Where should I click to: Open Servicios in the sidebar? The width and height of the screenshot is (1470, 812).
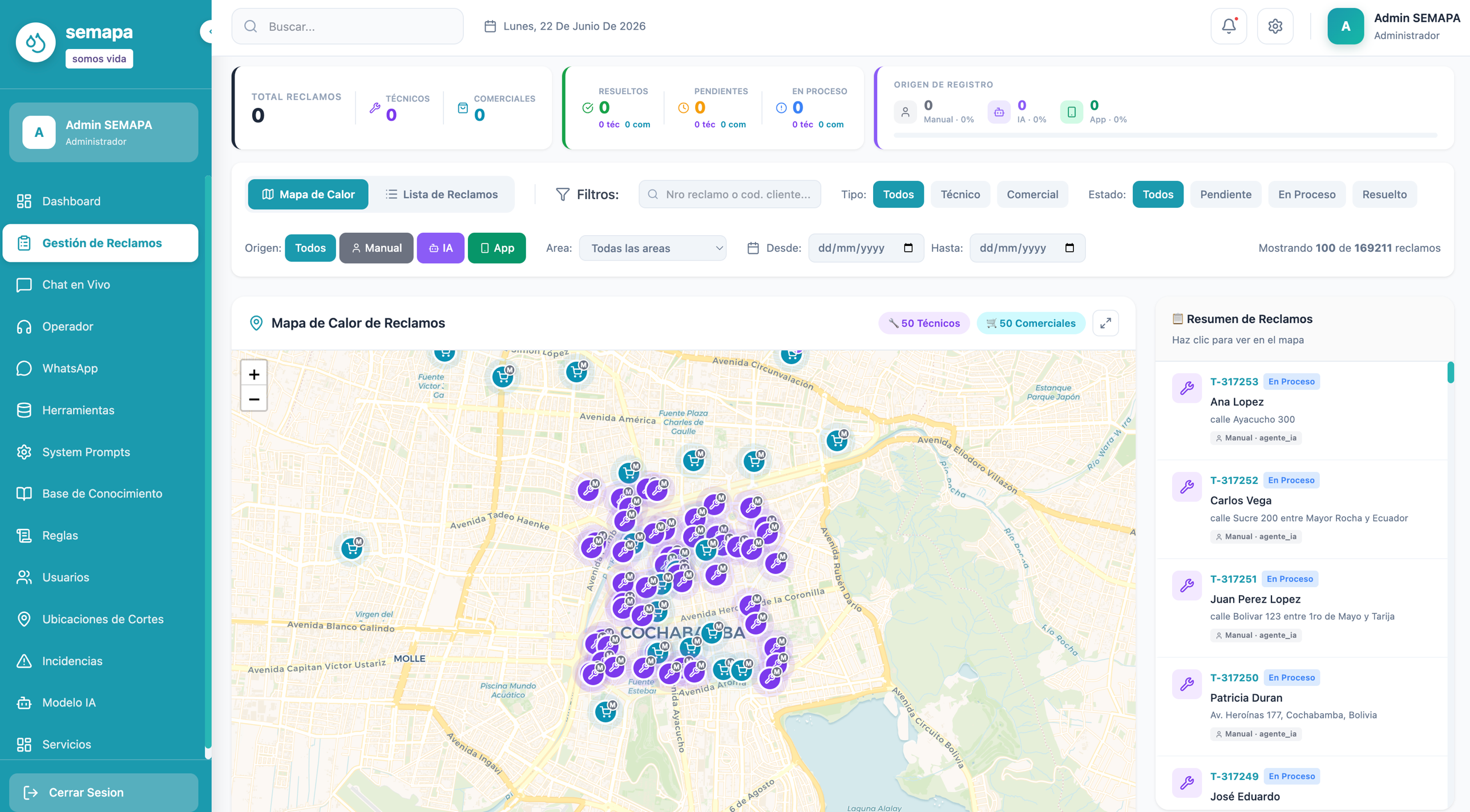[x=100, y=745]
